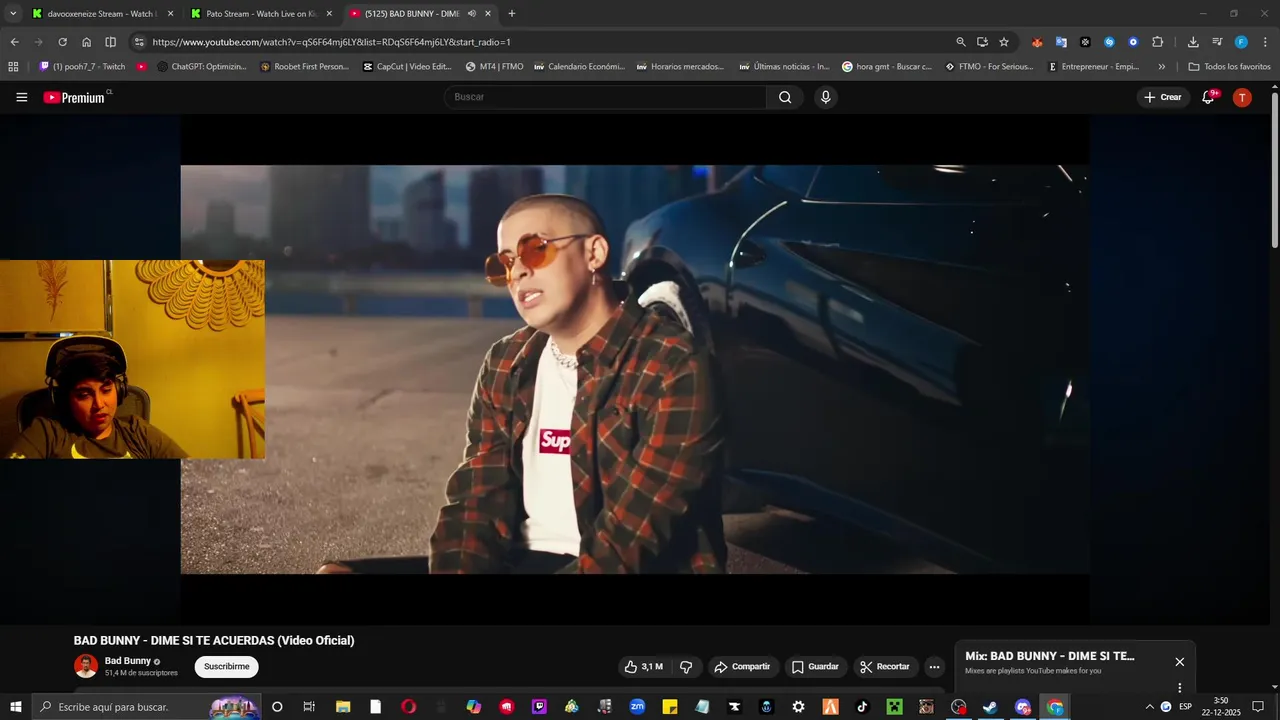Screen dimensions: 1280x720
Task: Open YouTube notifications bell
Action: [1208, 97]
